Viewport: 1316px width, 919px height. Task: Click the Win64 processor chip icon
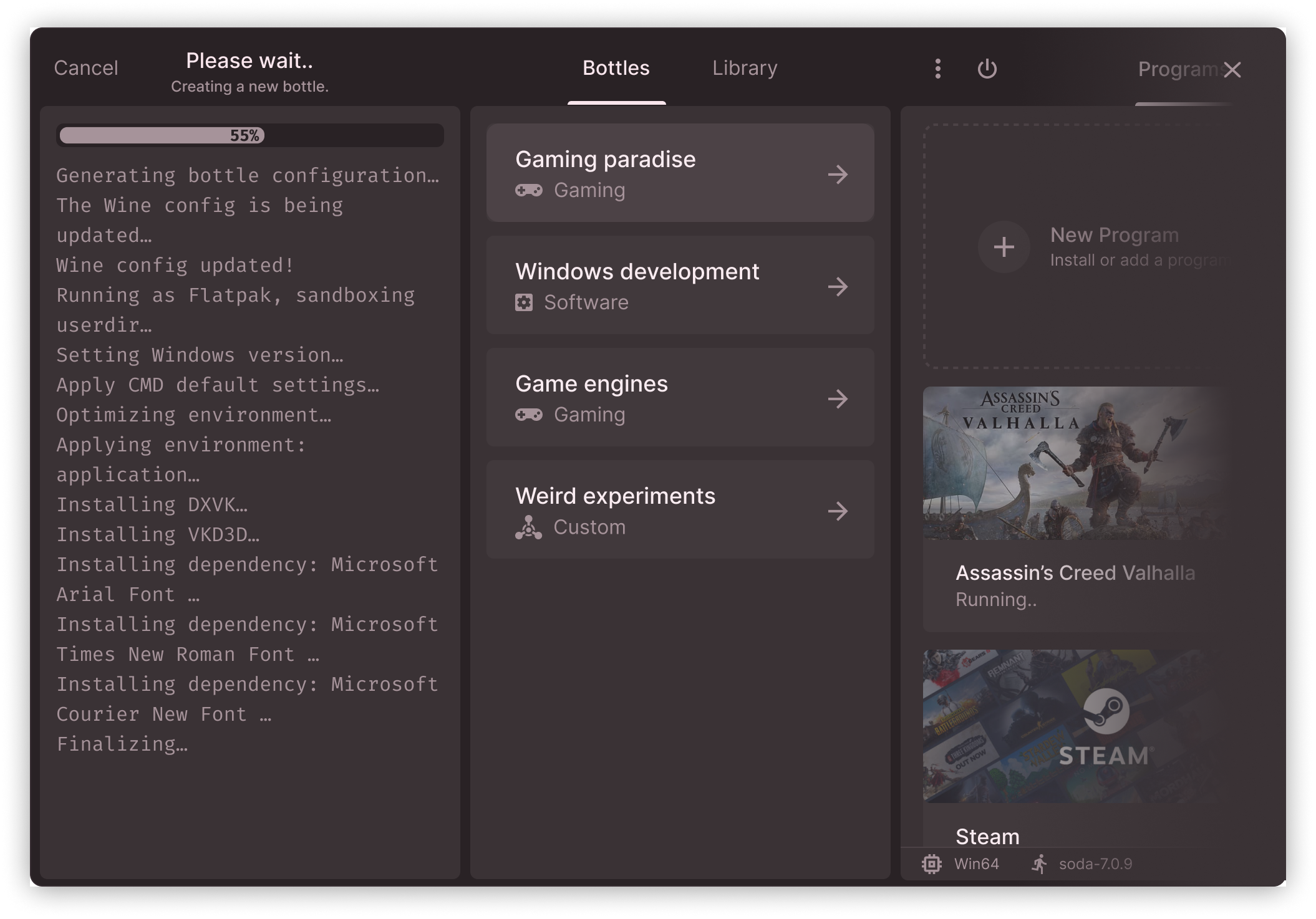pyautogui.click(x=932, y=864)
